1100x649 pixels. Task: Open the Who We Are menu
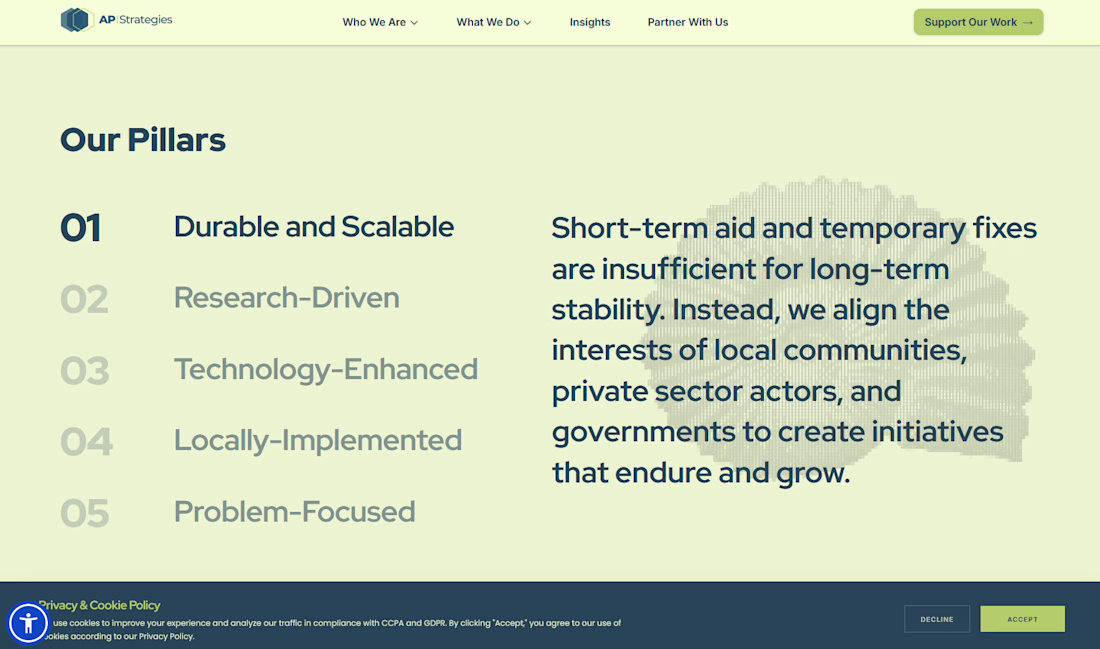point(380,22)
